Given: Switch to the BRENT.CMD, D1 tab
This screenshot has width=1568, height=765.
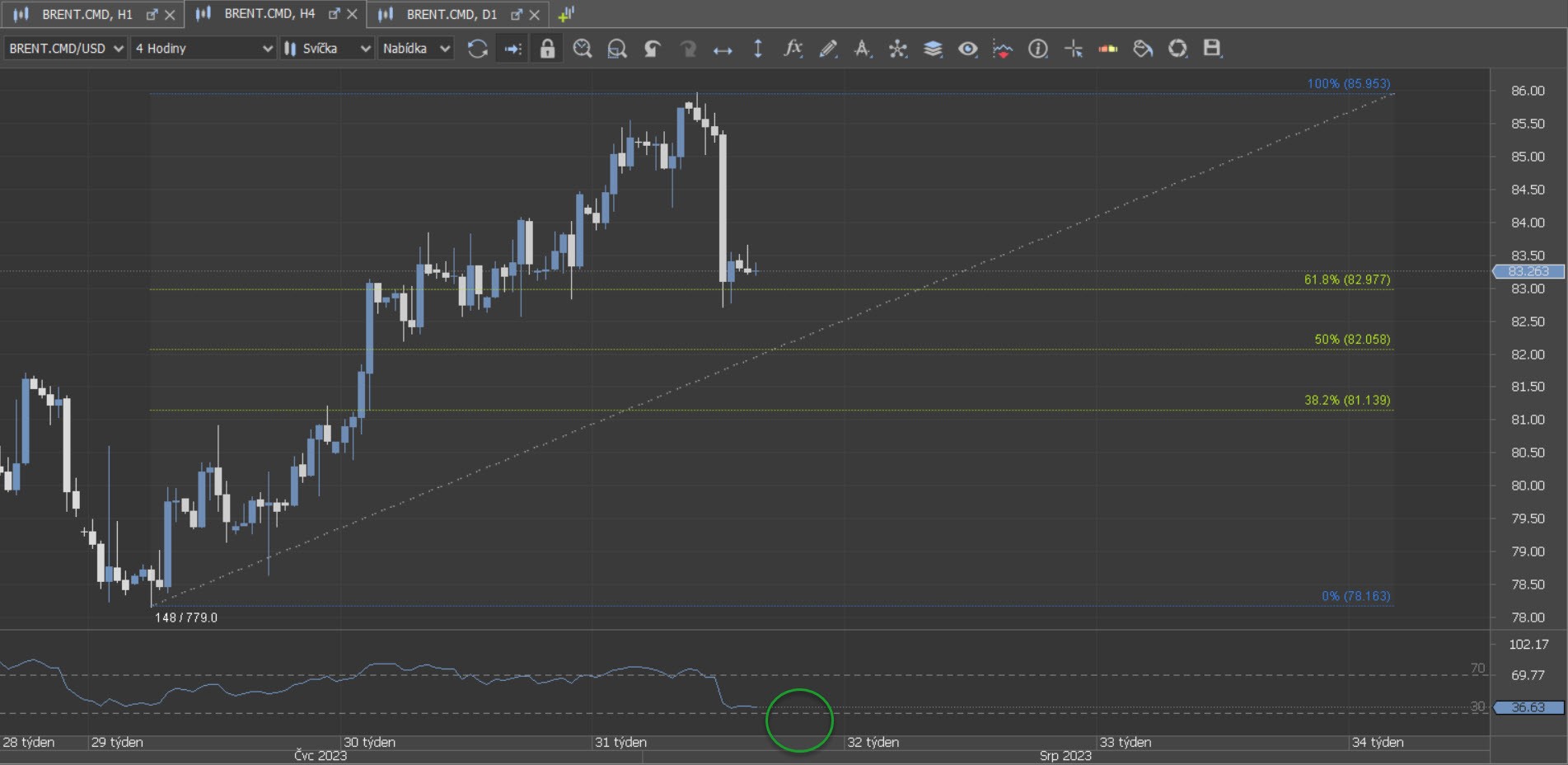Looking at the screenshot, I should click(x=451, y=14).
